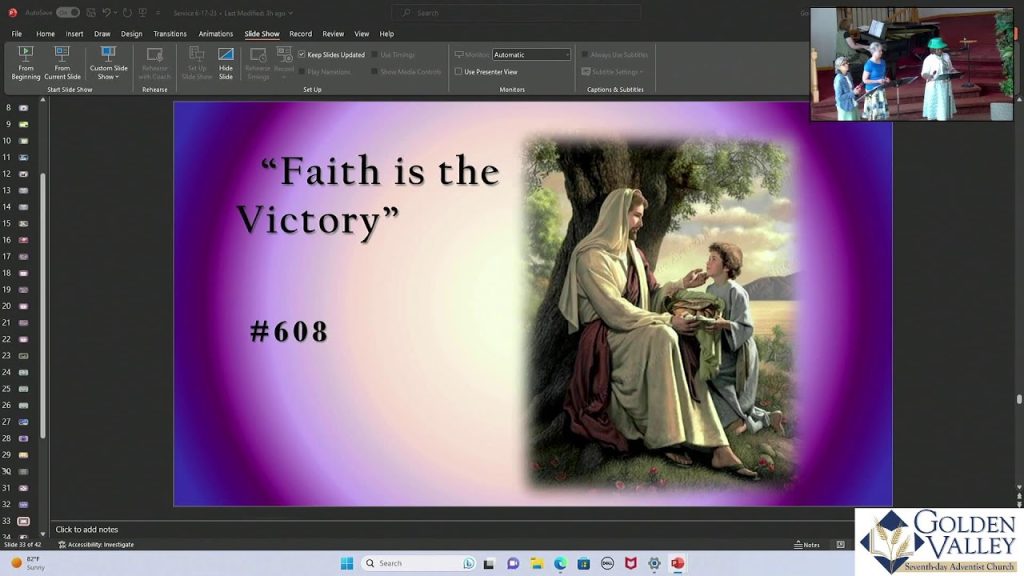
Task: Switch to the Insert tab
Action: (74, 34)
